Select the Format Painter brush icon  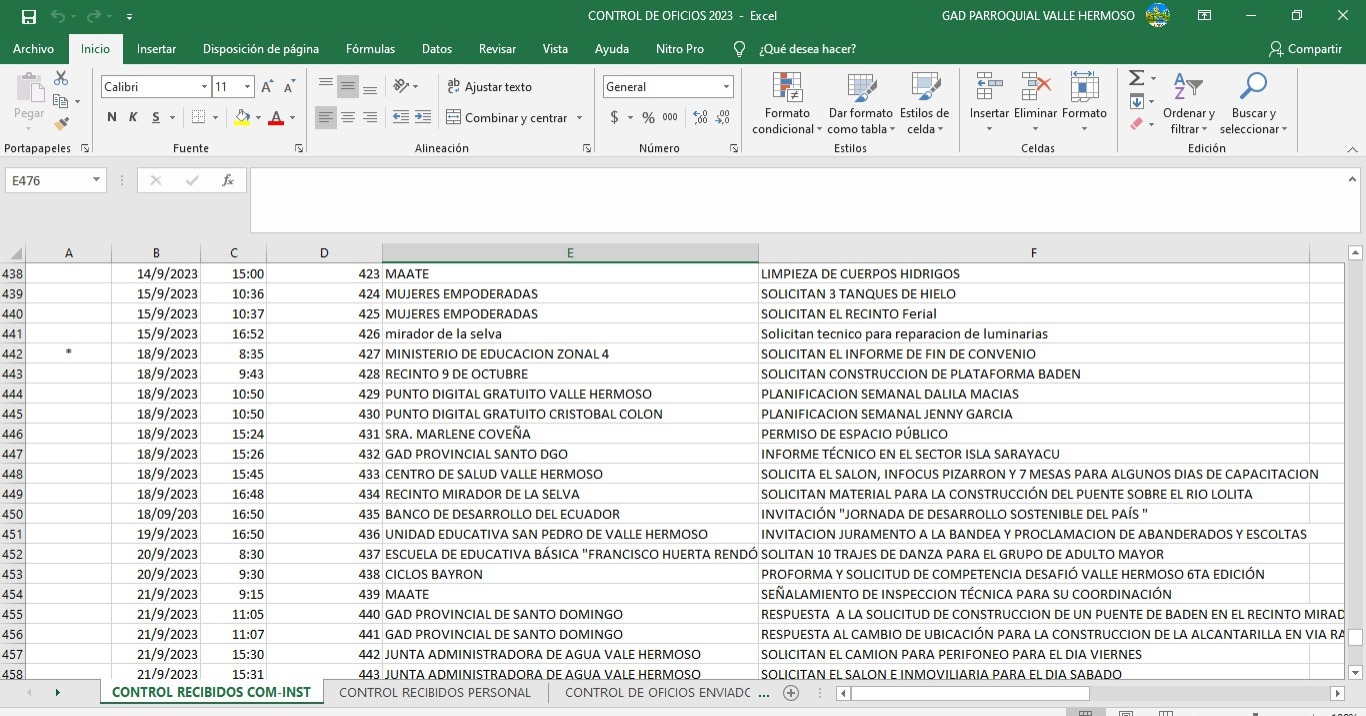pos(61,124)
